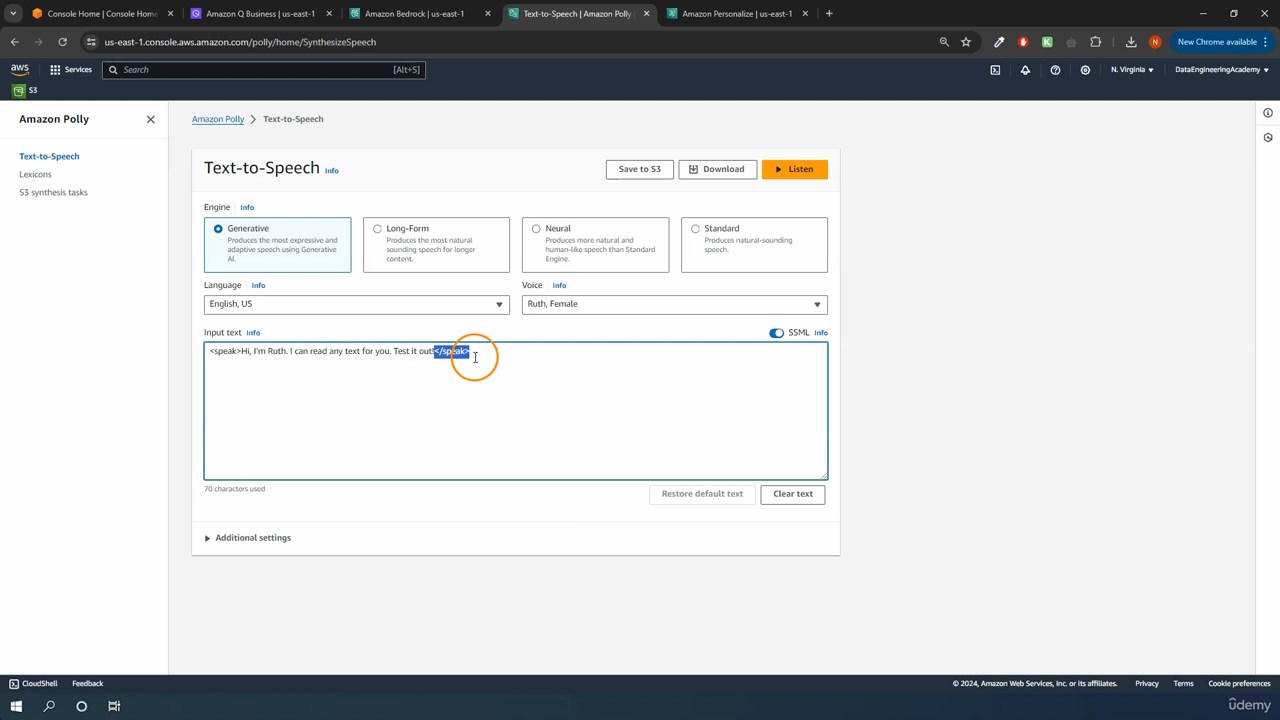Open the Cortana circle on taskbar
The height and width of the screenshot is (720, 1280).
(x=82, y=706)
